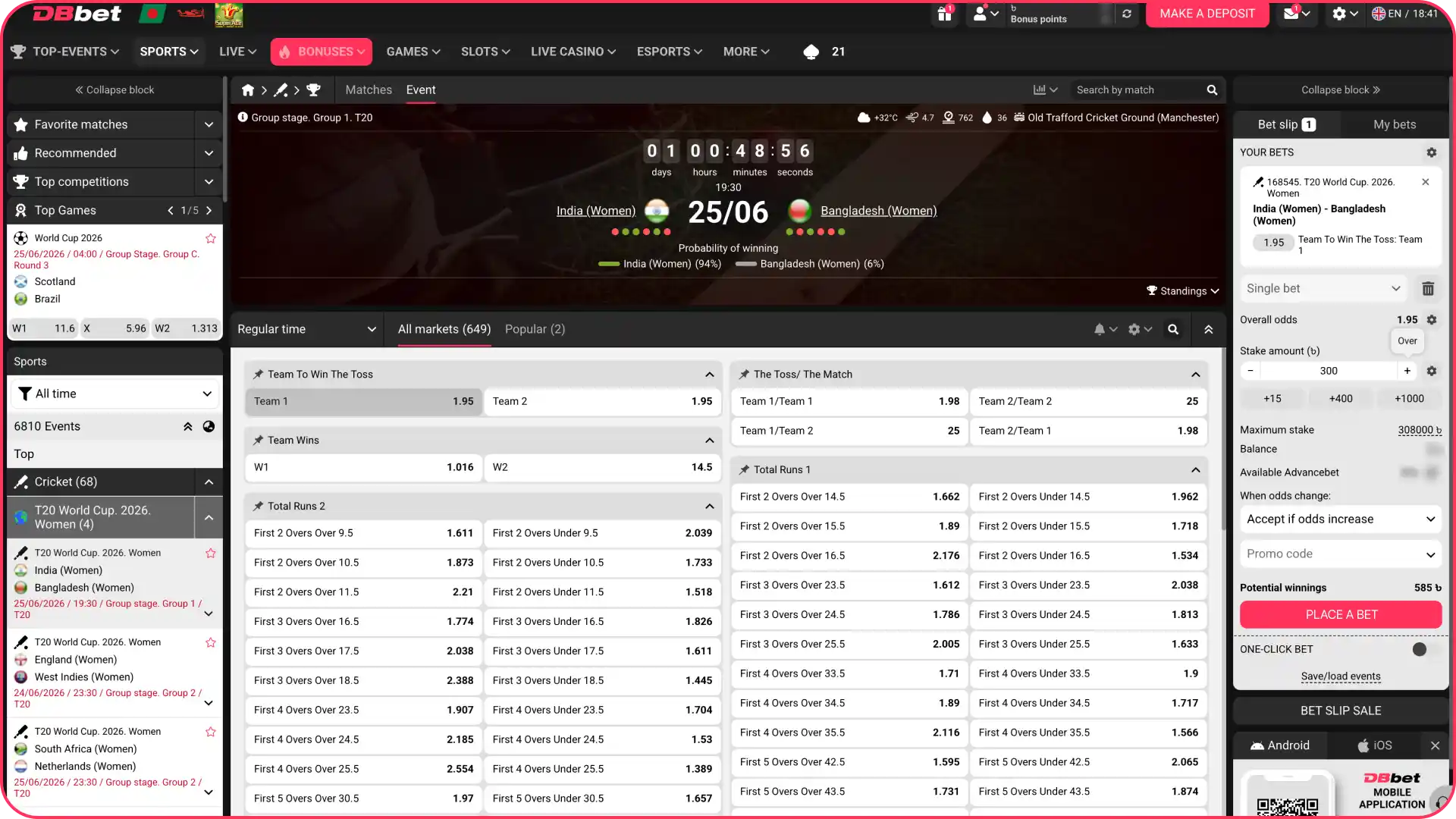Select the trophy breadcrumb icon
Screen dimensions: 1456x819
pyautogui.click(x=313, y=90)
